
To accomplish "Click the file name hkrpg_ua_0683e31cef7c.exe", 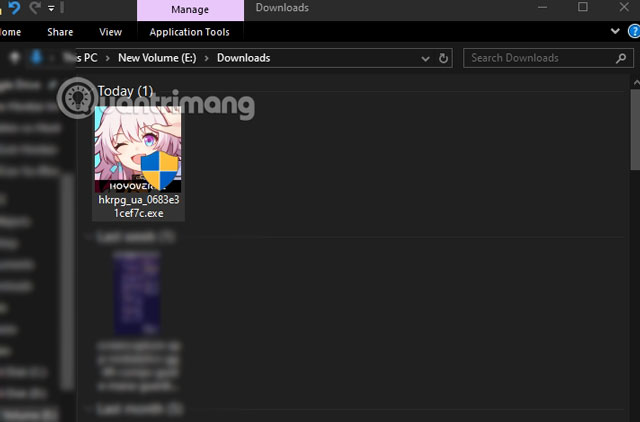I will pos(139,207).
